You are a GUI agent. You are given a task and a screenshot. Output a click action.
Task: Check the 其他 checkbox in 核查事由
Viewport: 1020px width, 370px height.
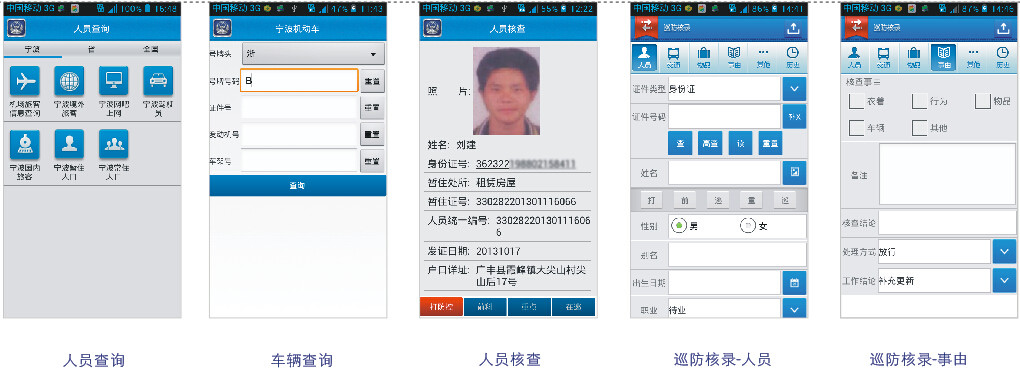919,128
